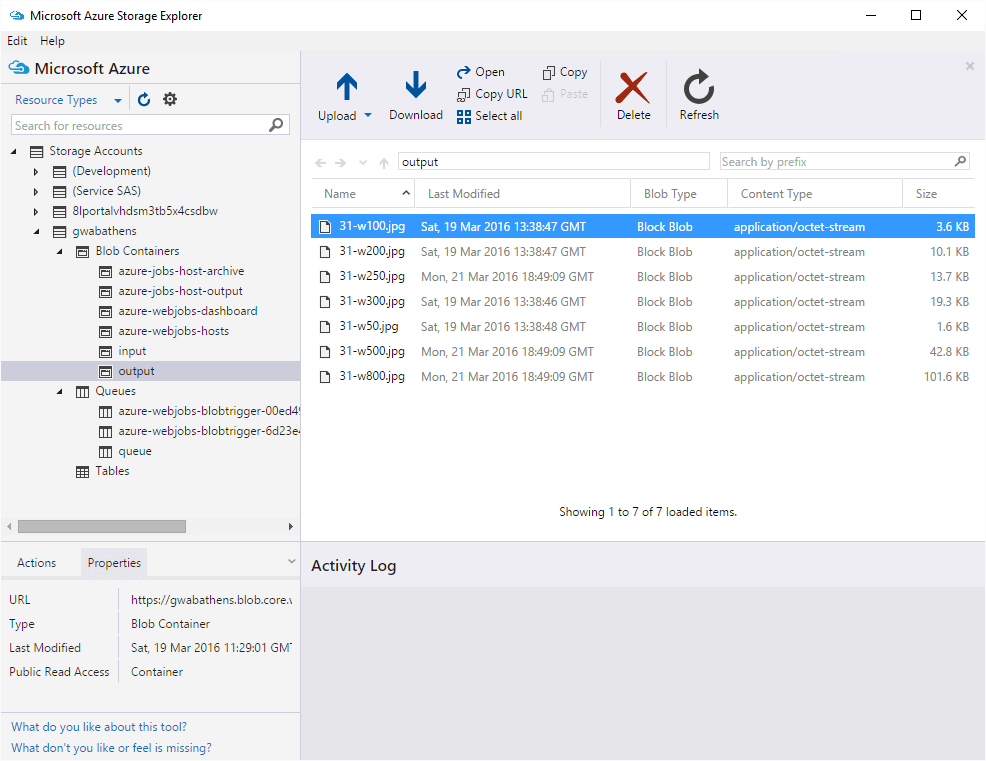The image size is (986, 761).
Task: Open the Help menu
Action: tap(52, 41)
